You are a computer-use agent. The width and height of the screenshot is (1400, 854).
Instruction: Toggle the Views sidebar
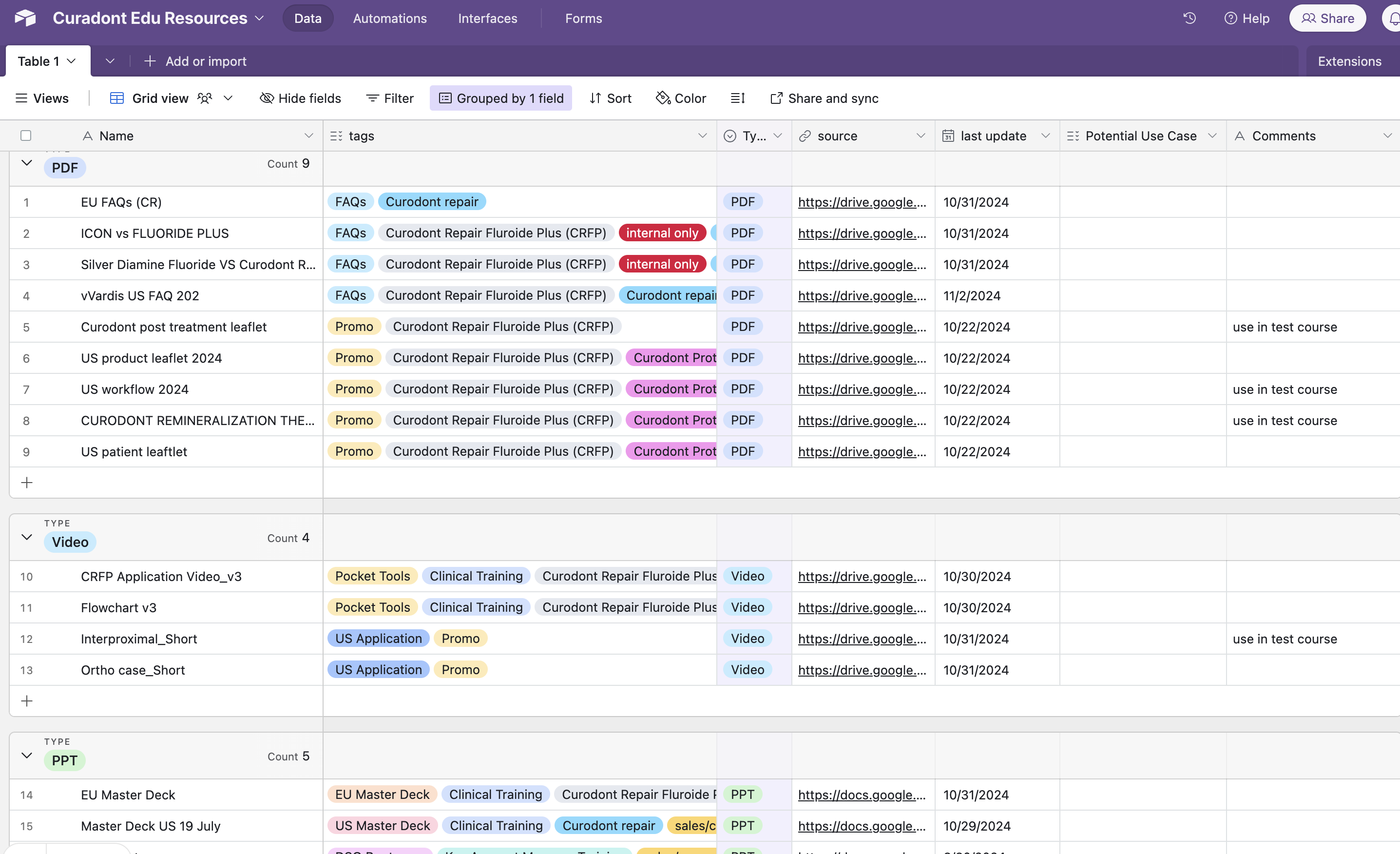point(41,98)
